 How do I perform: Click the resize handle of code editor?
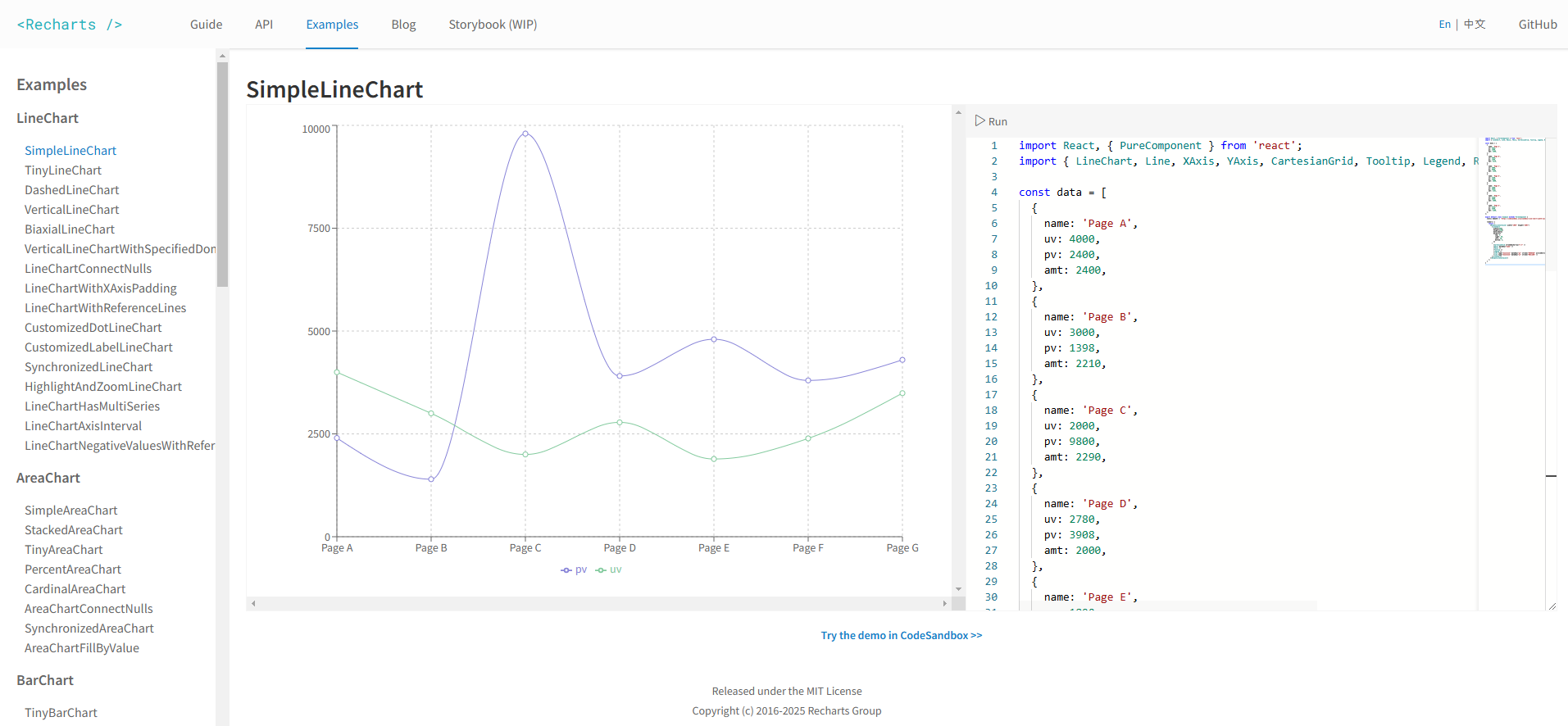point(1552,606)
